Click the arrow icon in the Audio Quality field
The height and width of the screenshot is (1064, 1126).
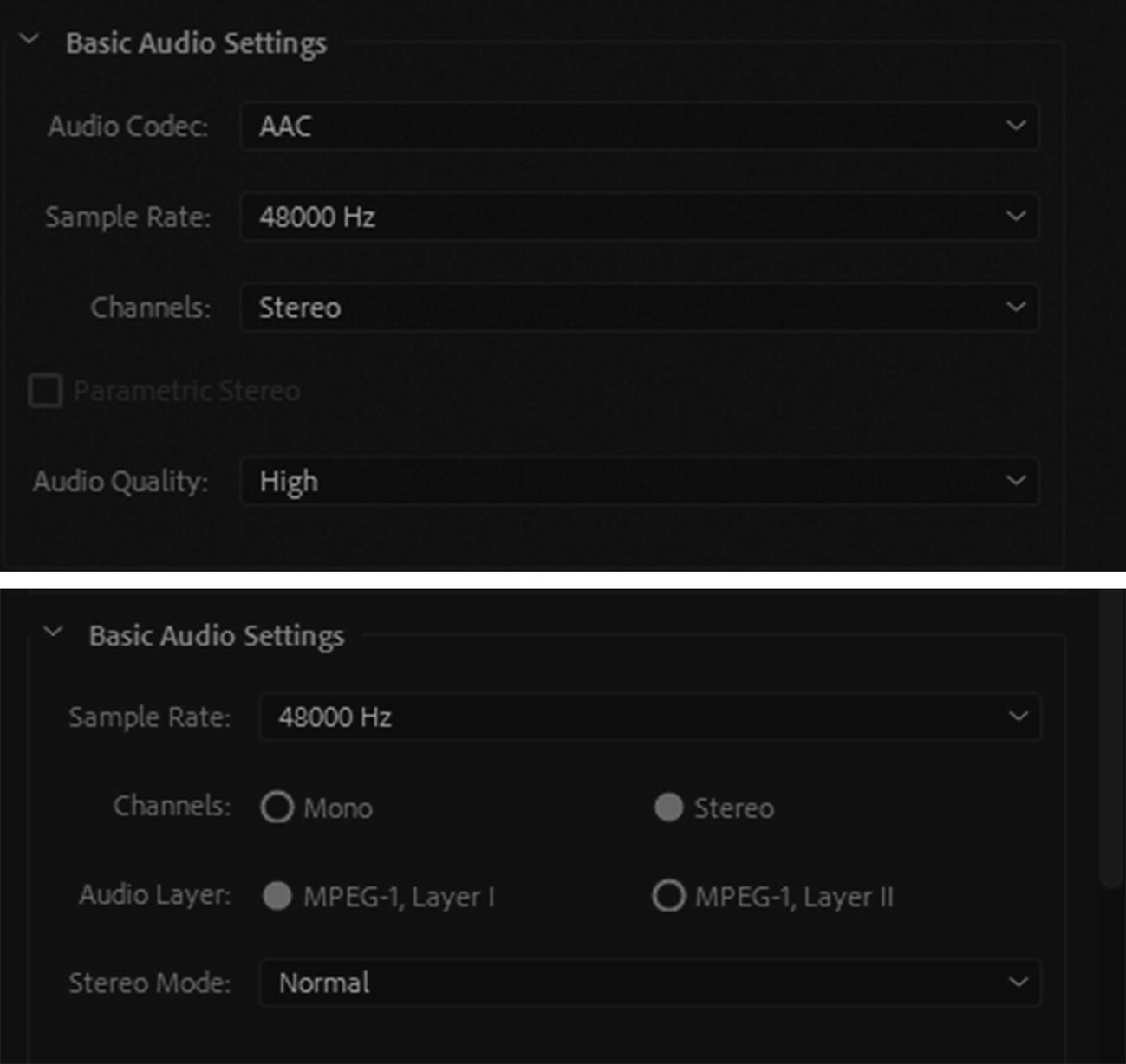tap(1016, 481)
